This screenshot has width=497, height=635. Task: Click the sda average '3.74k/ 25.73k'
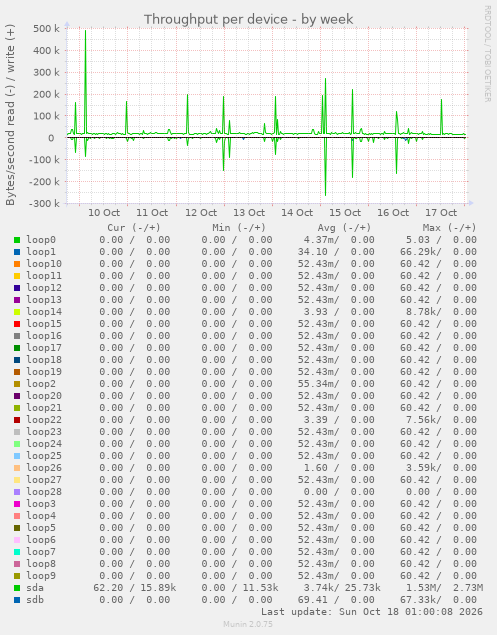pos(342,588)
